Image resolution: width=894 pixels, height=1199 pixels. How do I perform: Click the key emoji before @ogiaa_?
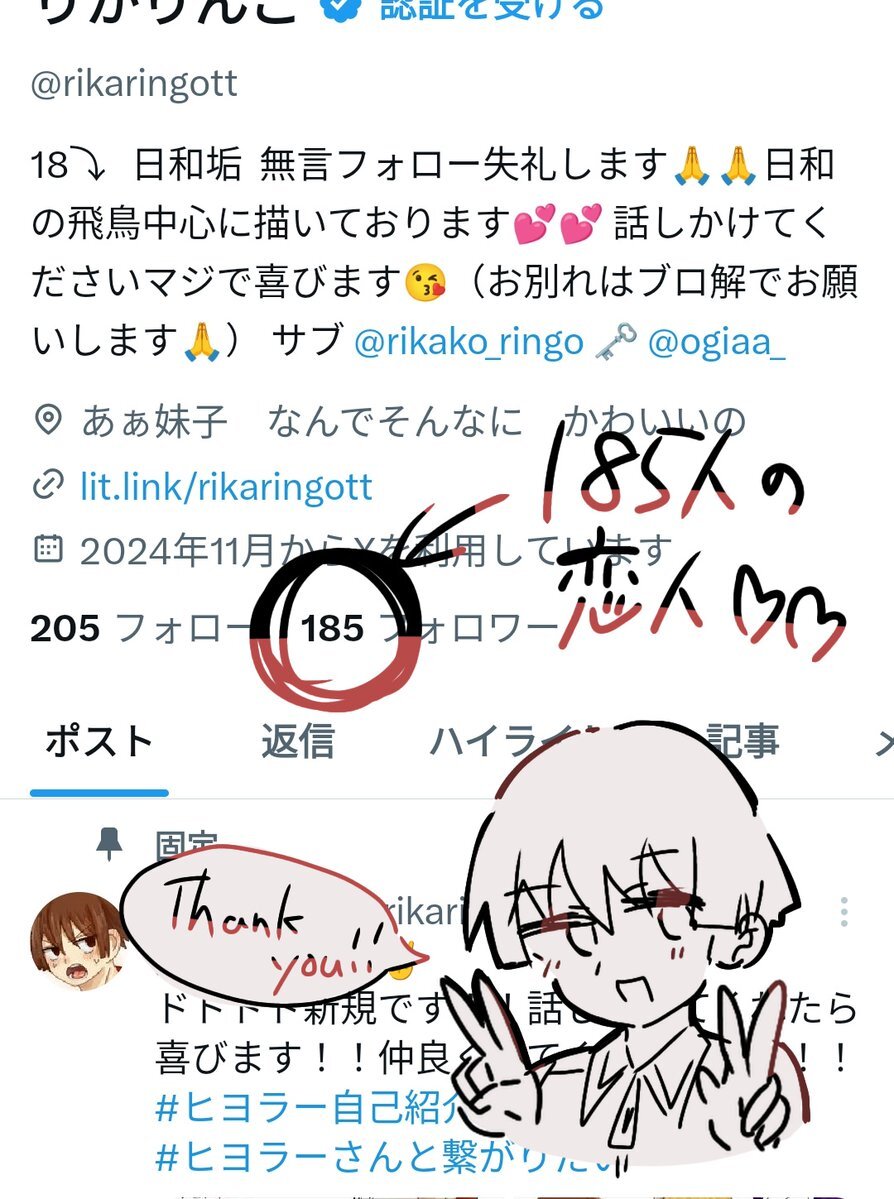pos(616,342)
